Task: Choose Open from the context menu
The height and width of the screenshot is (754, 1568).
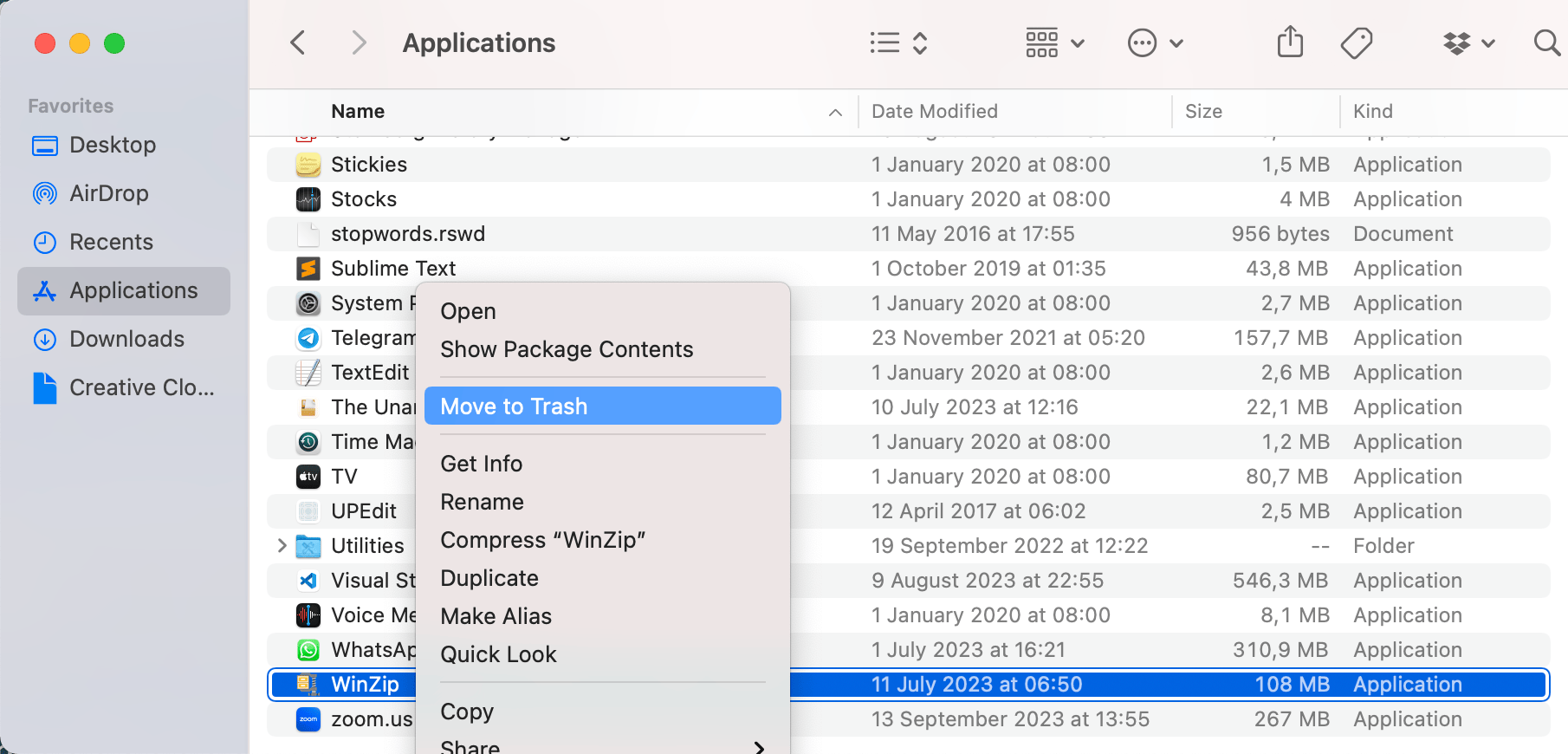Action: pos(603,311)
